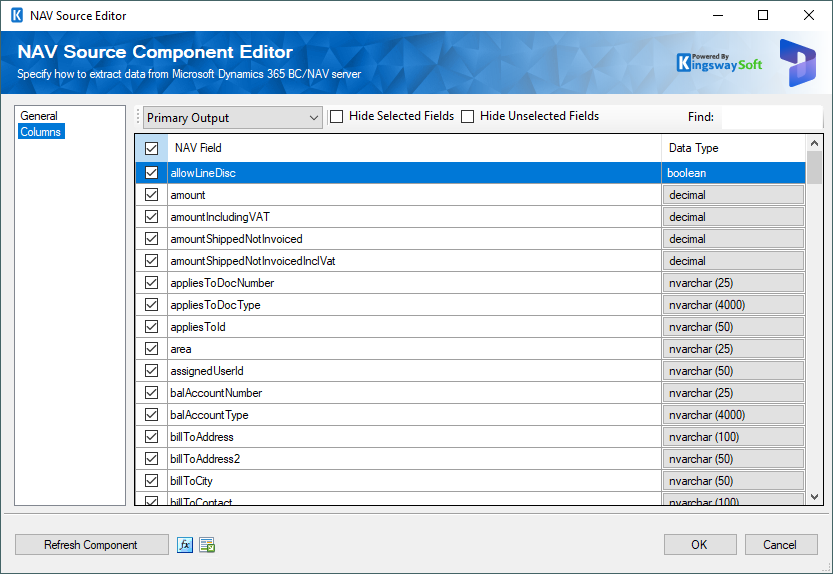The width and height of the screenshot is (833, 574).
Task: Click the NAV Source Editor title icon
Action: (x=17, y=15)
